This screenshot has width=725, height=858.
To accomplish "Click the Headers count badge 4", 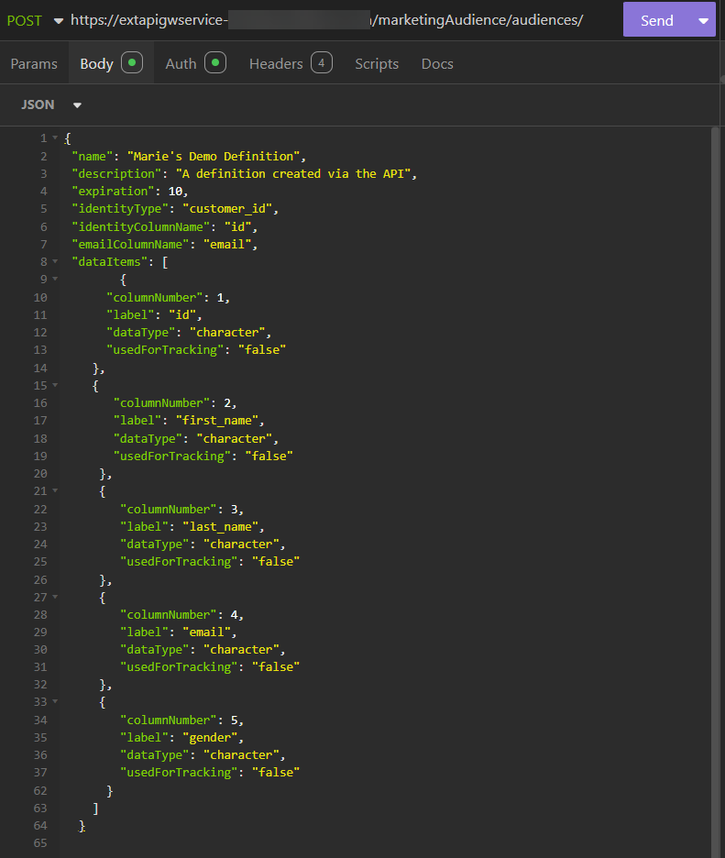I will point(322,62).
